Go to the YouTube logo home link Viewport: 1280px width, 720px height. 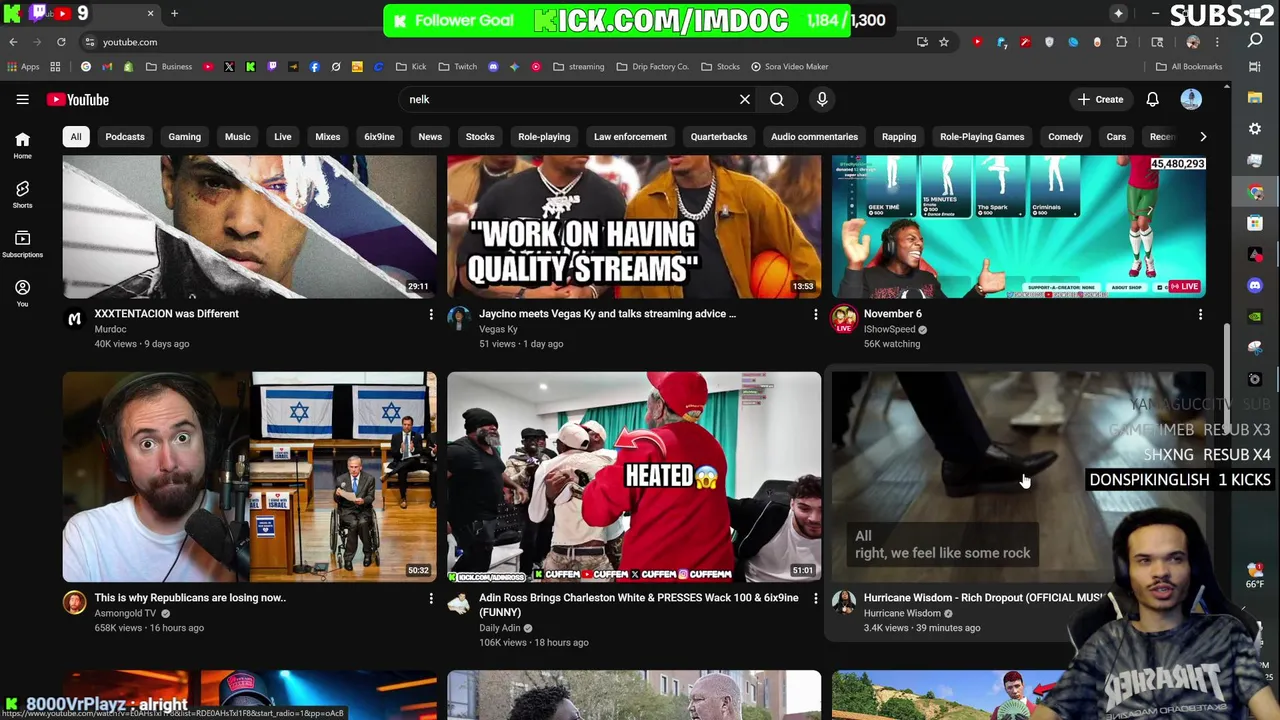pyautogui.click(x=77, y=99)
